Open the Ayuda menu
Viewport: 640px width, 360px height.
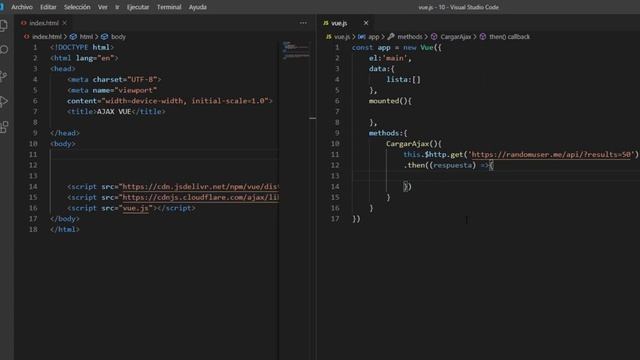pos(198,7)
